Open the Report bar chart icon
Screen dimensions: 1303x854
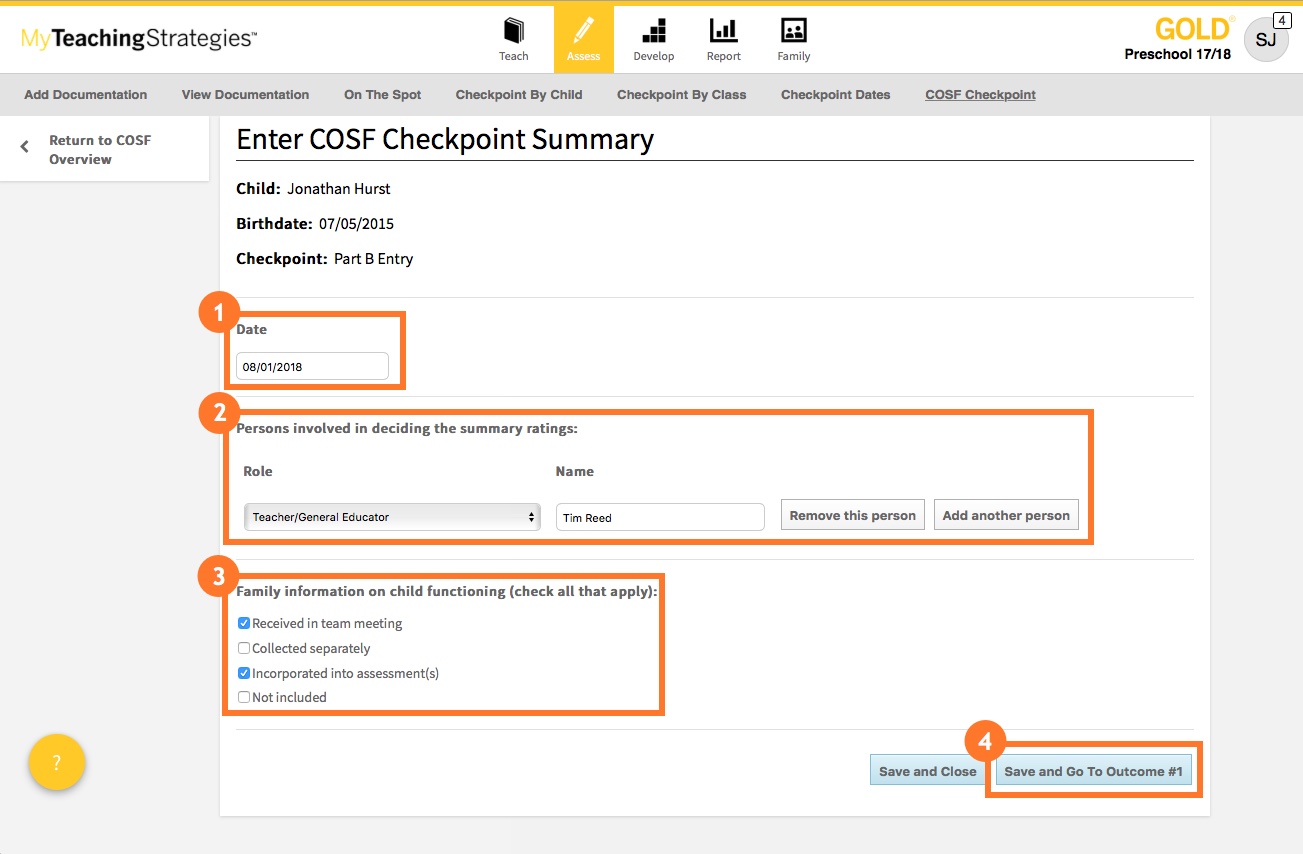pyautogui.click(x=723, y=31)
